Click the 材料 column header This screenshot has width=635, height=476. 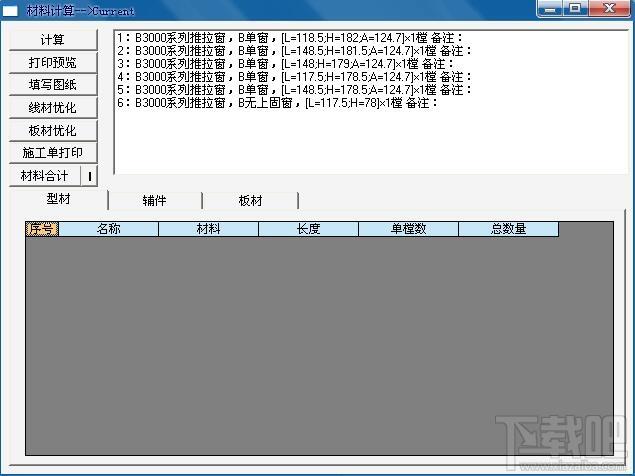(x=209, y=229)
